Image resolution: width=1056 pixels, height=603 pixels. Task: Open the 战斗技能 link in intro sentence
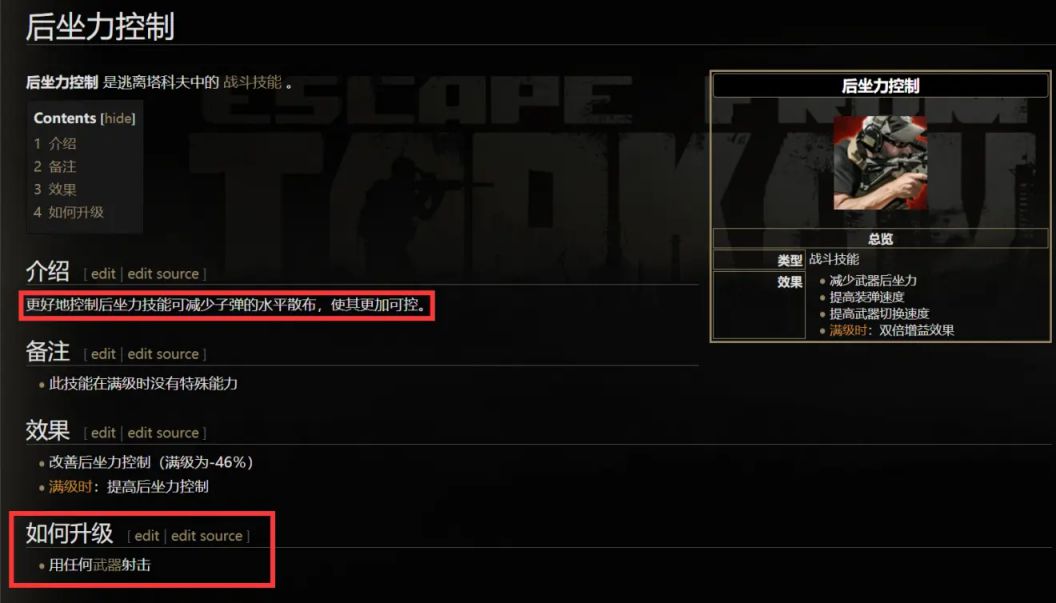tap(252, 82)
